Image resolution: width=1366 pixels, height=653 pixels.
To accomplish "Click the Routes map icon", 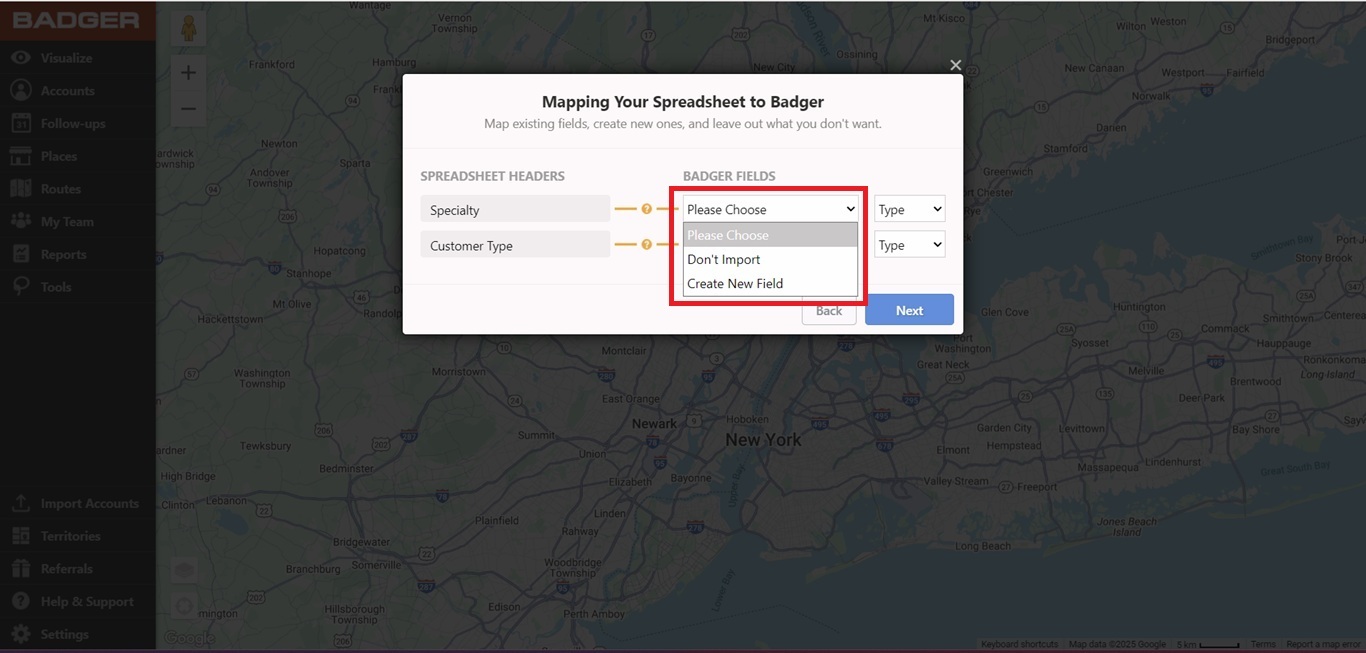I will tap(21, 189).
